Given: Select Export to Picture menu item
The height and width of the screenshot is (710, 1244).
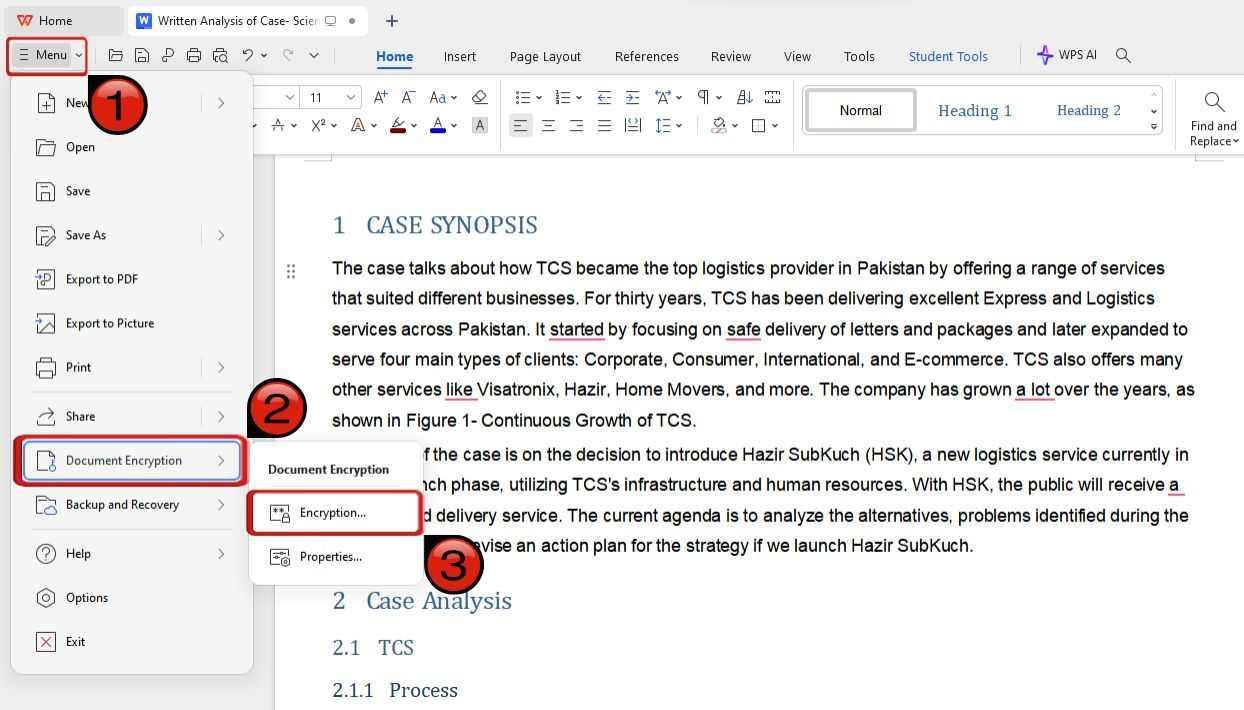Looking at the screenshot, I should (x=131, y=323).
